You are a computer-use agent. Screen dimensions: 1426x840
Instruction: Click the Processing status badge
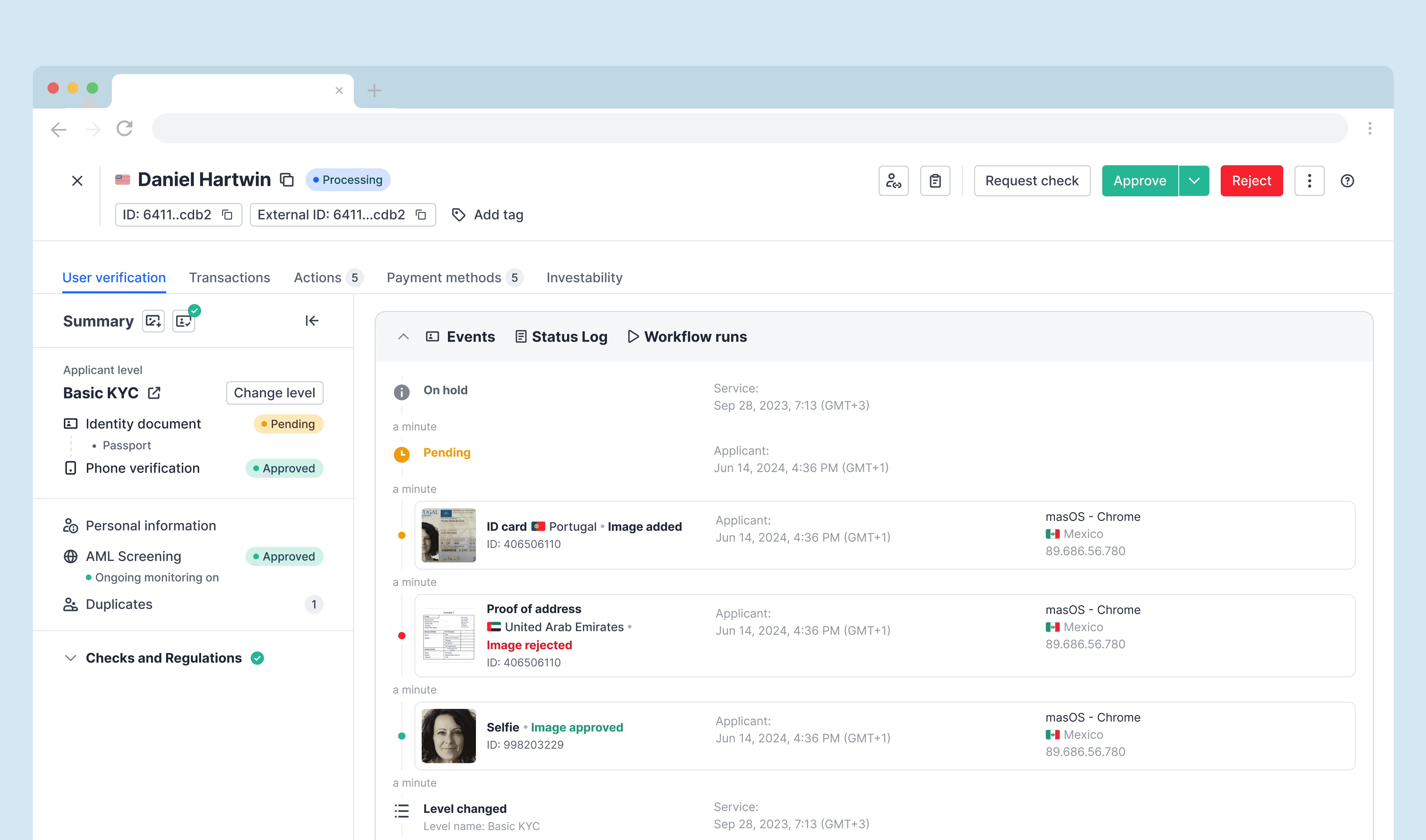tap(348, 180)
